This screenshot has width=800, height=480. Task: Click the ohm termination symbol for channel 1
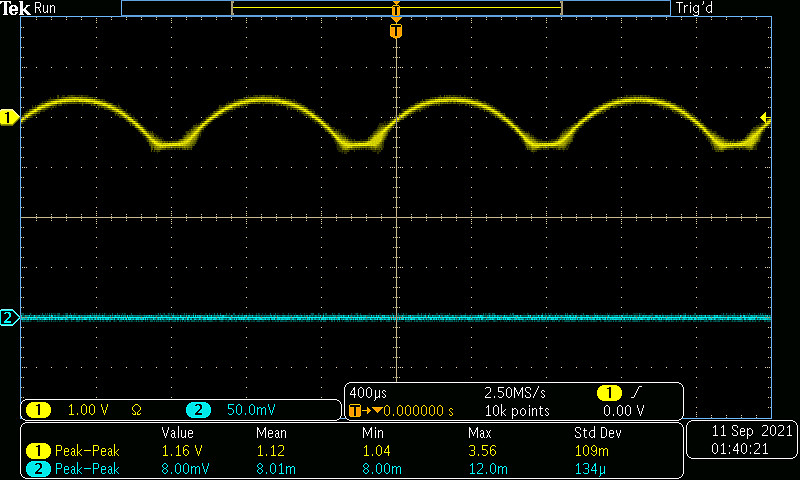(136, 410)
